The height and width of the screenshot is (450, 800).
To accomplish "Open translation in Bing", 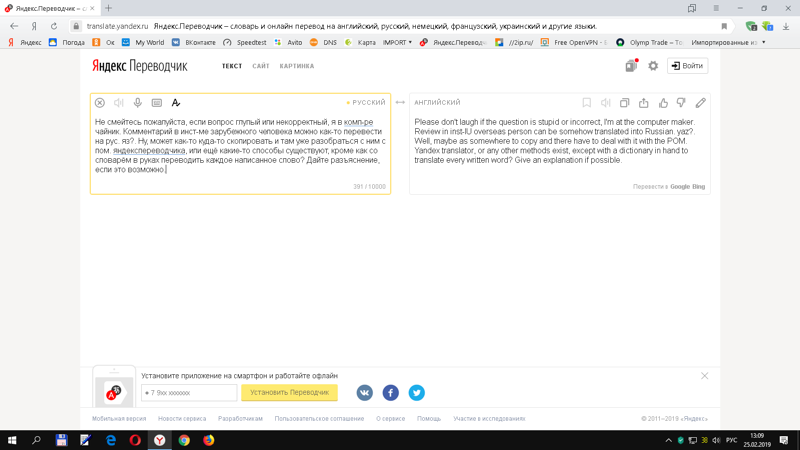I will [698, 187].
